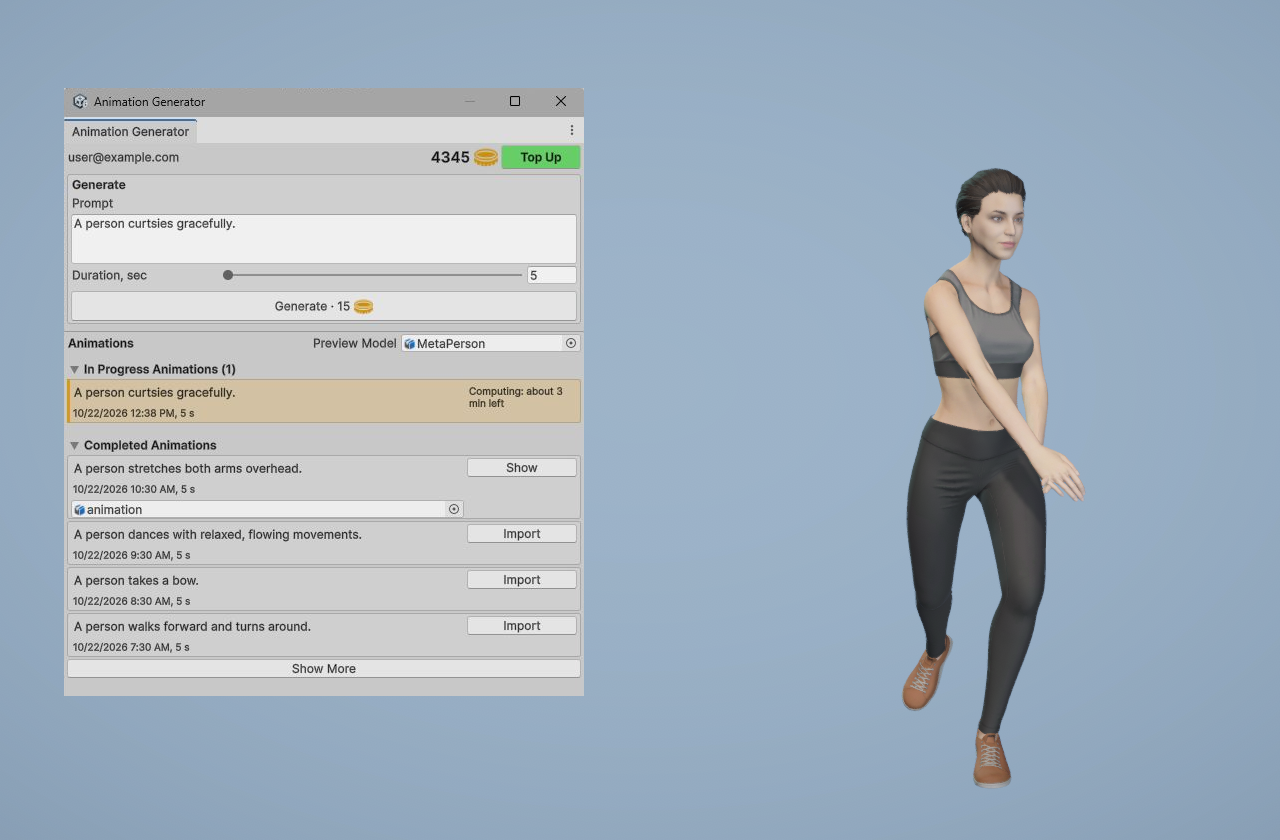
Task: Import the walks forward and turns animation
Action: (x=522, y=626)
